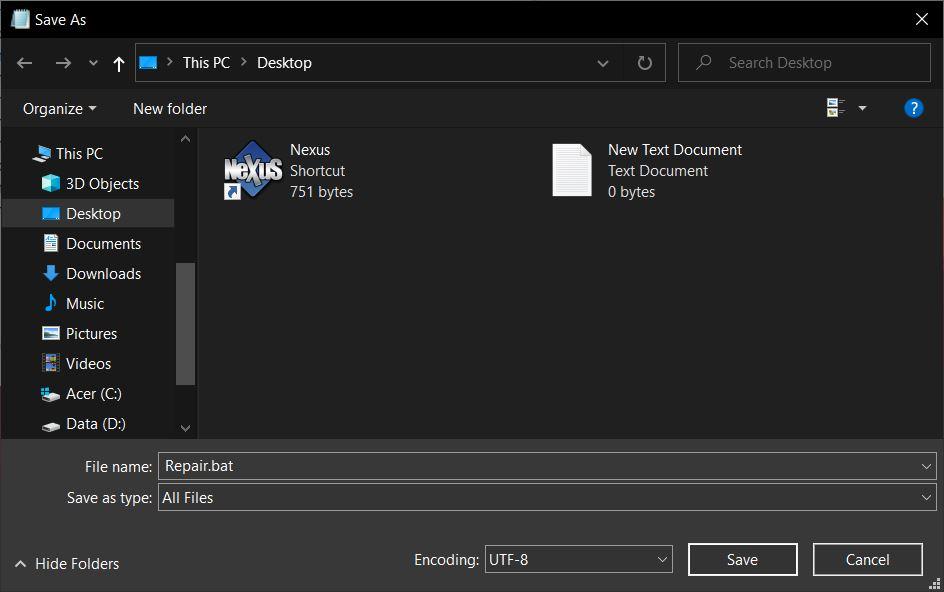
Task: Select the New Text Document file icon
Action: pyautogui.click(x=572, y=170)
